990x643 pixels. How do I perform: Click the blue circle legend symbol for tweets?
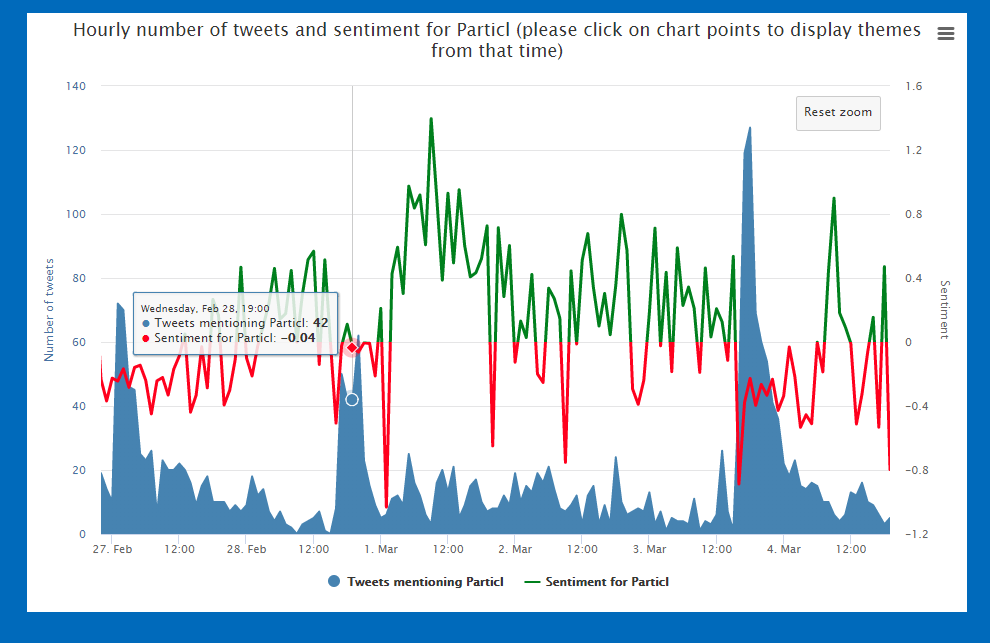[x=334, y=581]
